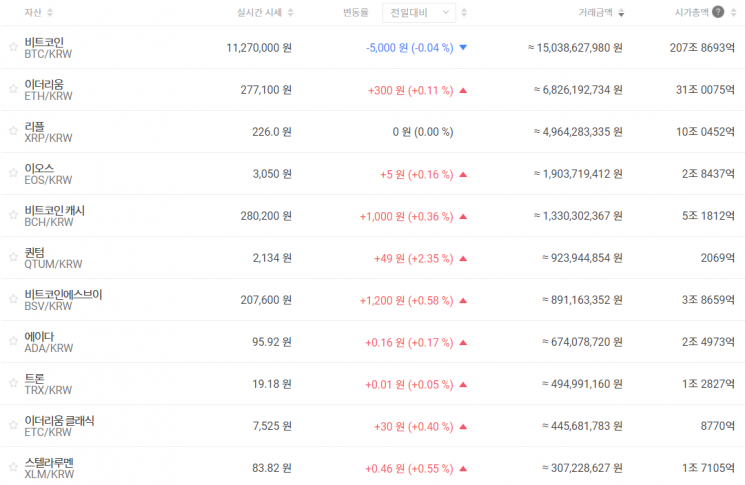Favorite the 비트코인 캐시 BCH/KRW star
This screenshot has height=485, width=745.
click(x=13, y=215)
